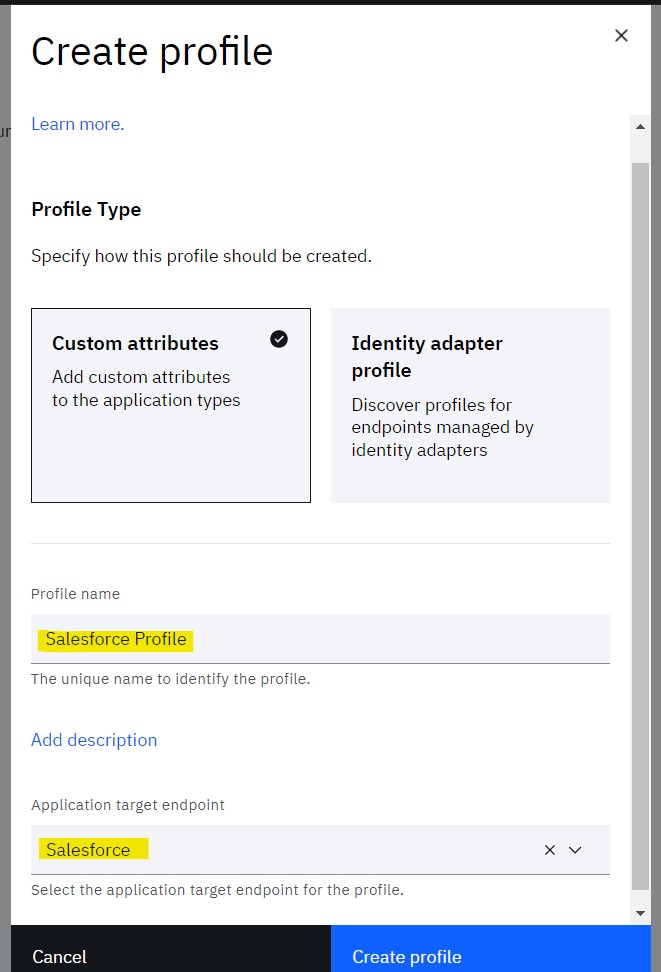The height and width of the screenshot is (972, 661).
Task: Click the Profile Type section heading
Action: click(86, 209)
